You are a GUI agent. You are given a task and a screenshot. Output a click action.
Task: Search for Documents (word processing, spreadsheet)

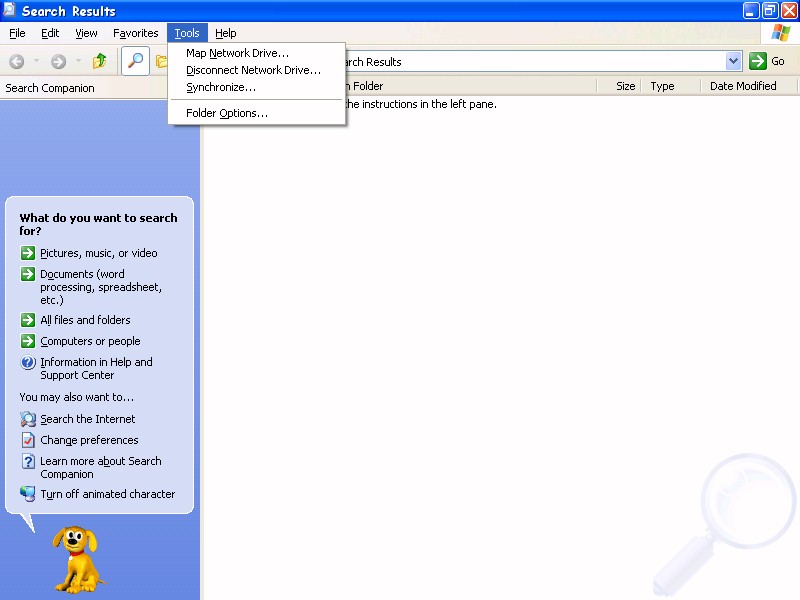101,287
